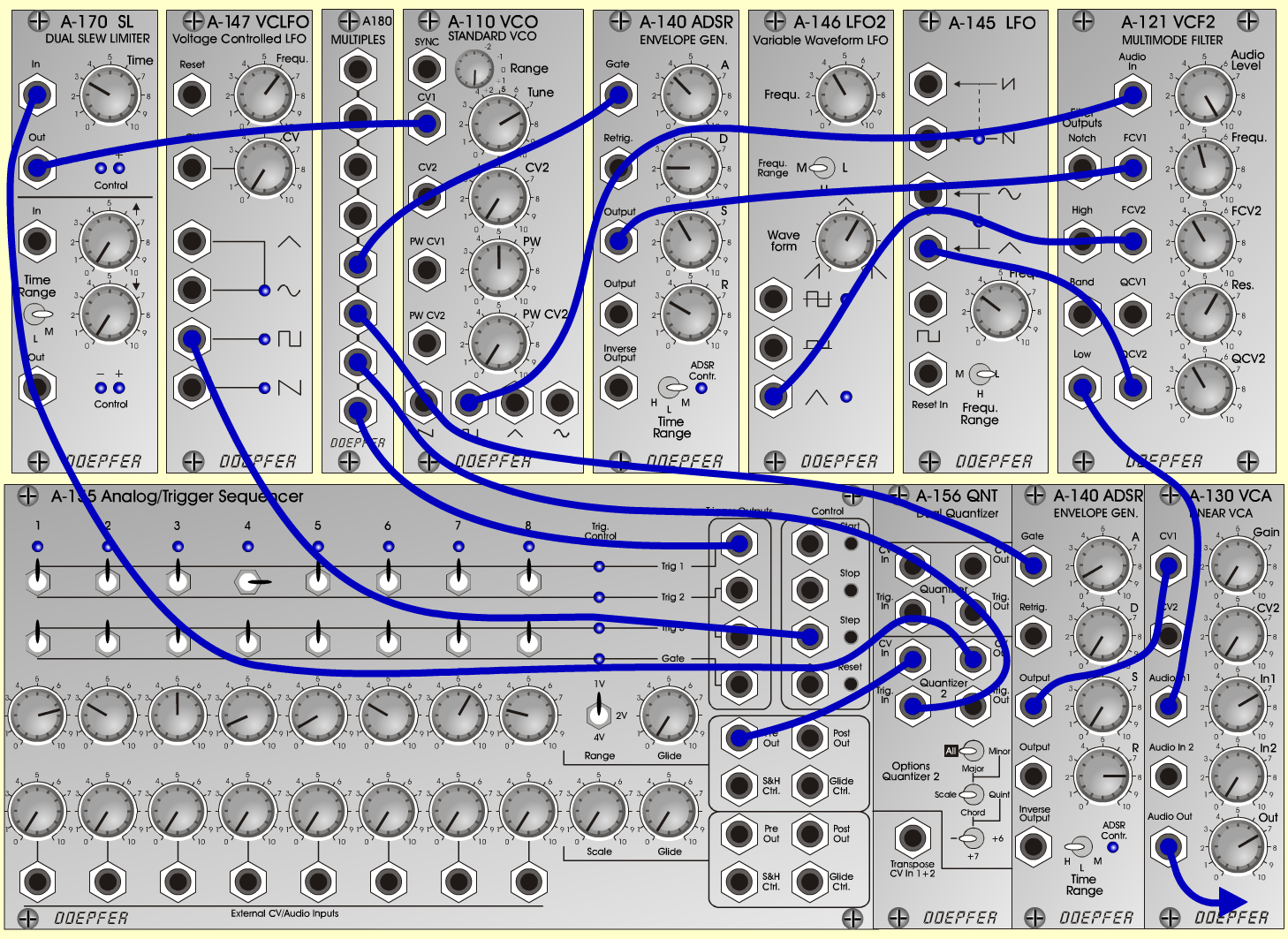Click the Time knob on A-170 slew limiter
This screenshot has width=1288, height=939.
[x=110, y=93]
